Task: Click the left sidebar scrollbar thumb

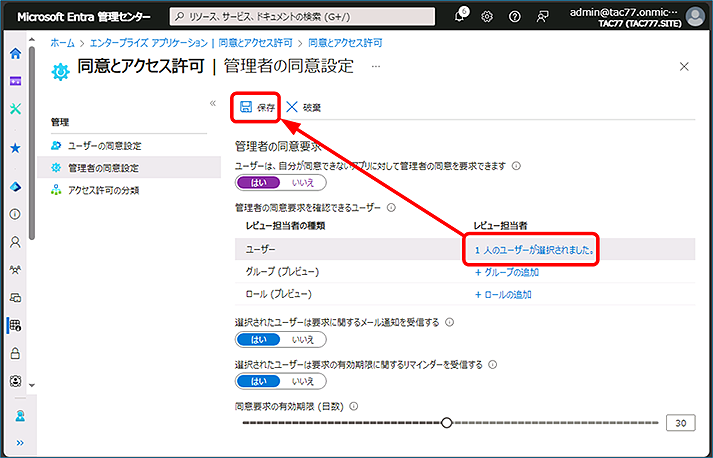Action: [31, 142]
